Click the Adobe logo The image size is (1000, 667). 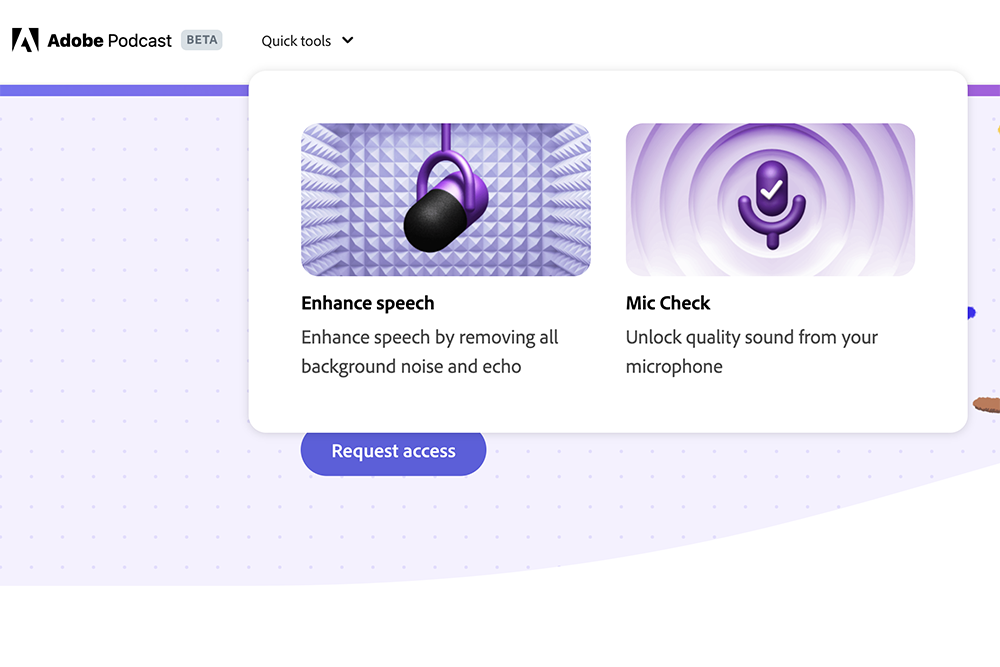(24, 39)
